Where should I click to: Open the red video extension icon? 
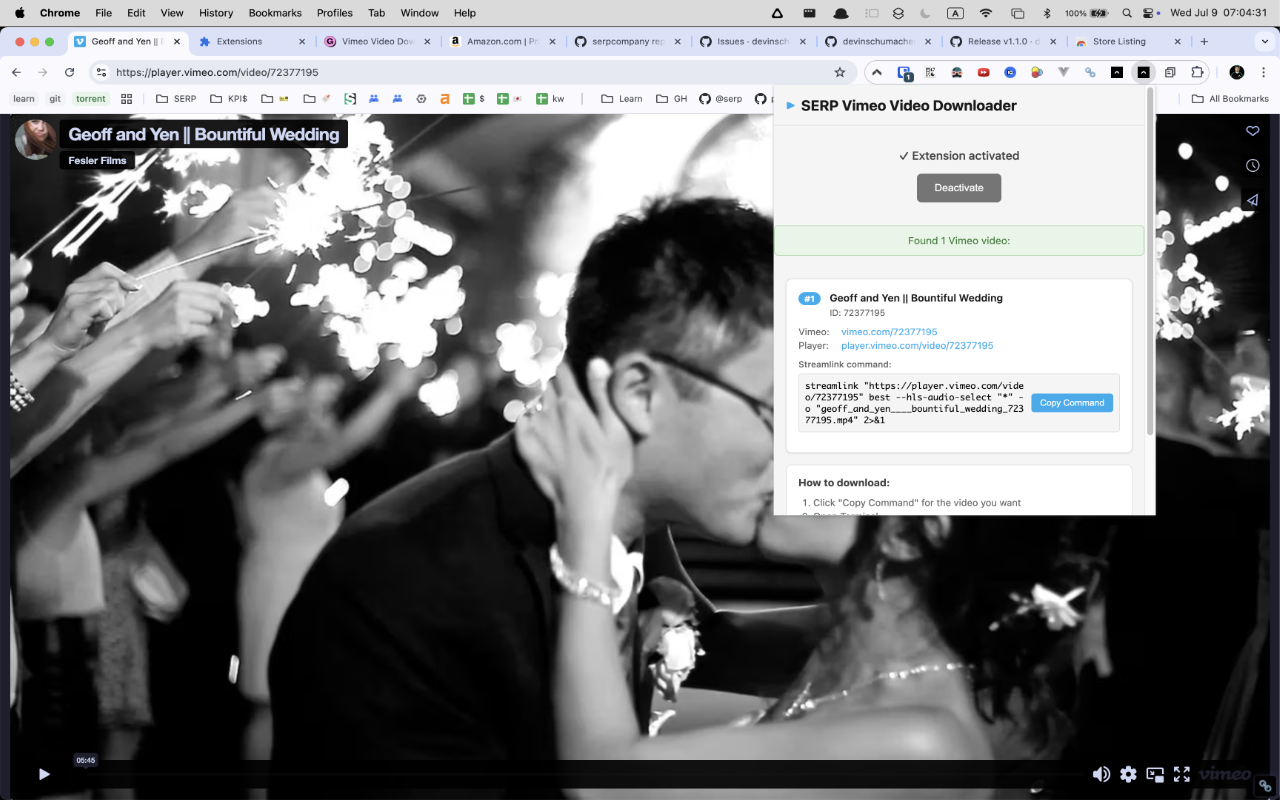click(x=984, y=72)
